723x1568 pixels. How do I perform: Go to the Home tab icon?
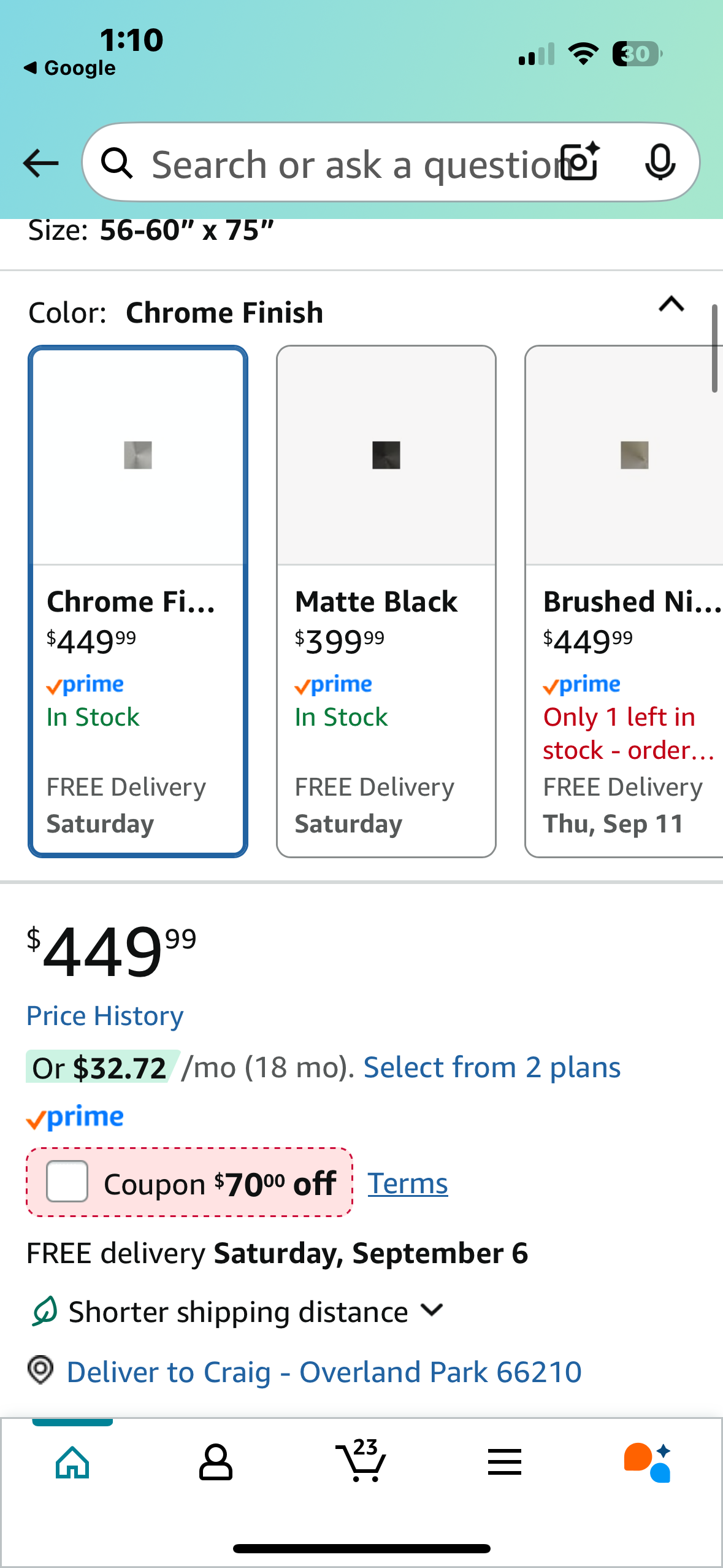pos(72,1462)
